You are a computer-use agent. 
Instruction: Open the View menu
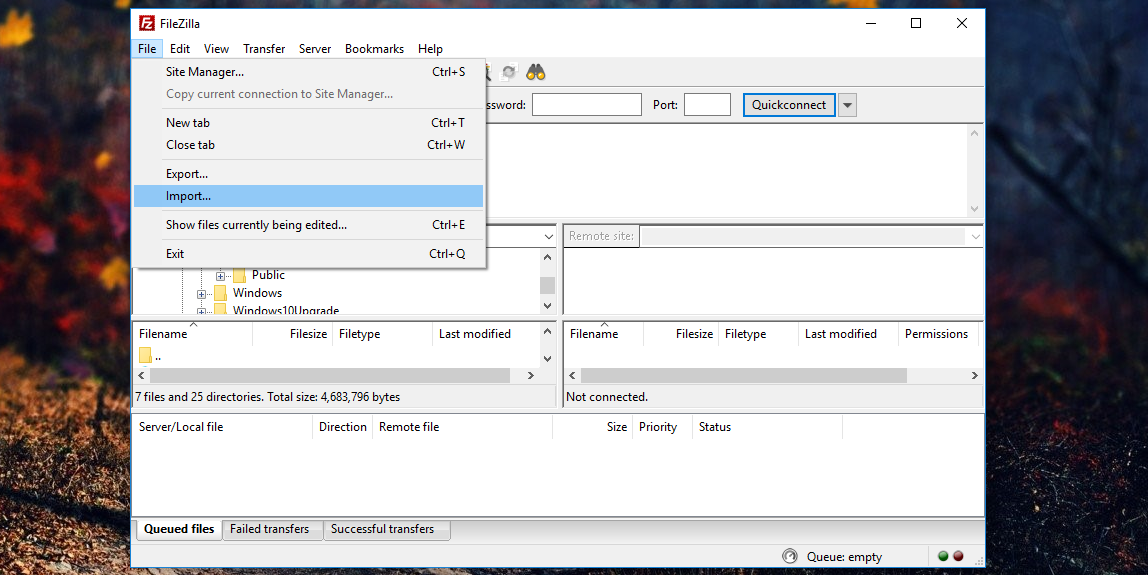pyautogui.click(x=216, y=49)
